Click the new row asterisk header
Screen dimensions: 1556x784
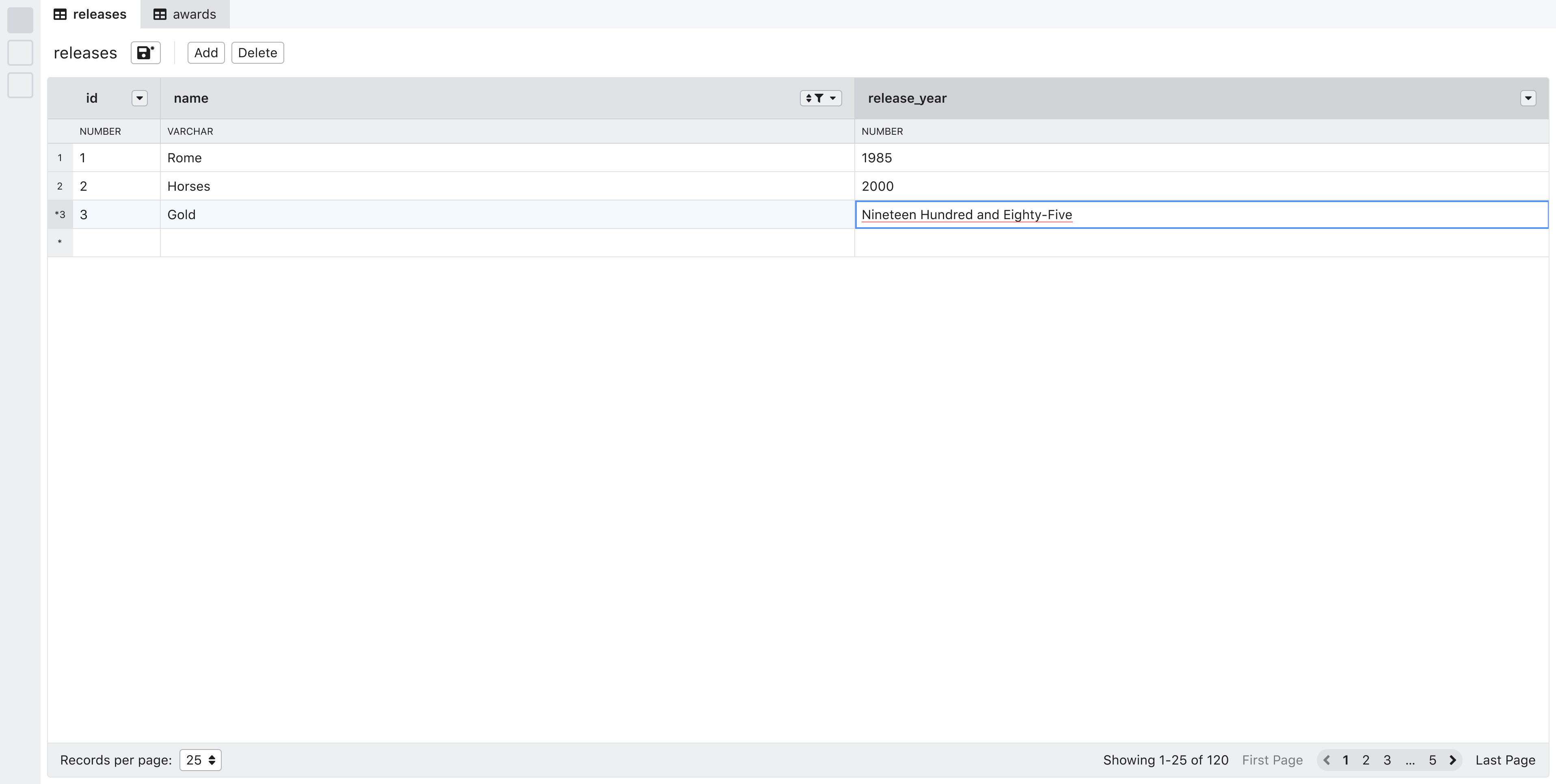pyautogui.click(x=60, y=243)
